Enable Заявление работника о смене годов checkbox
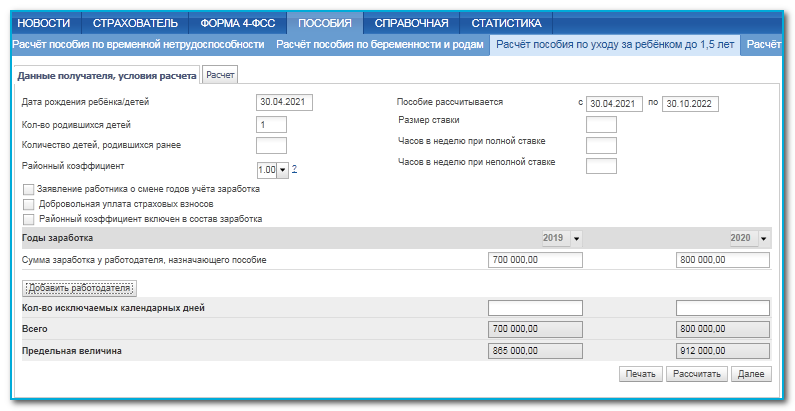This screenshot has height=411, width=795. (28, 189)
